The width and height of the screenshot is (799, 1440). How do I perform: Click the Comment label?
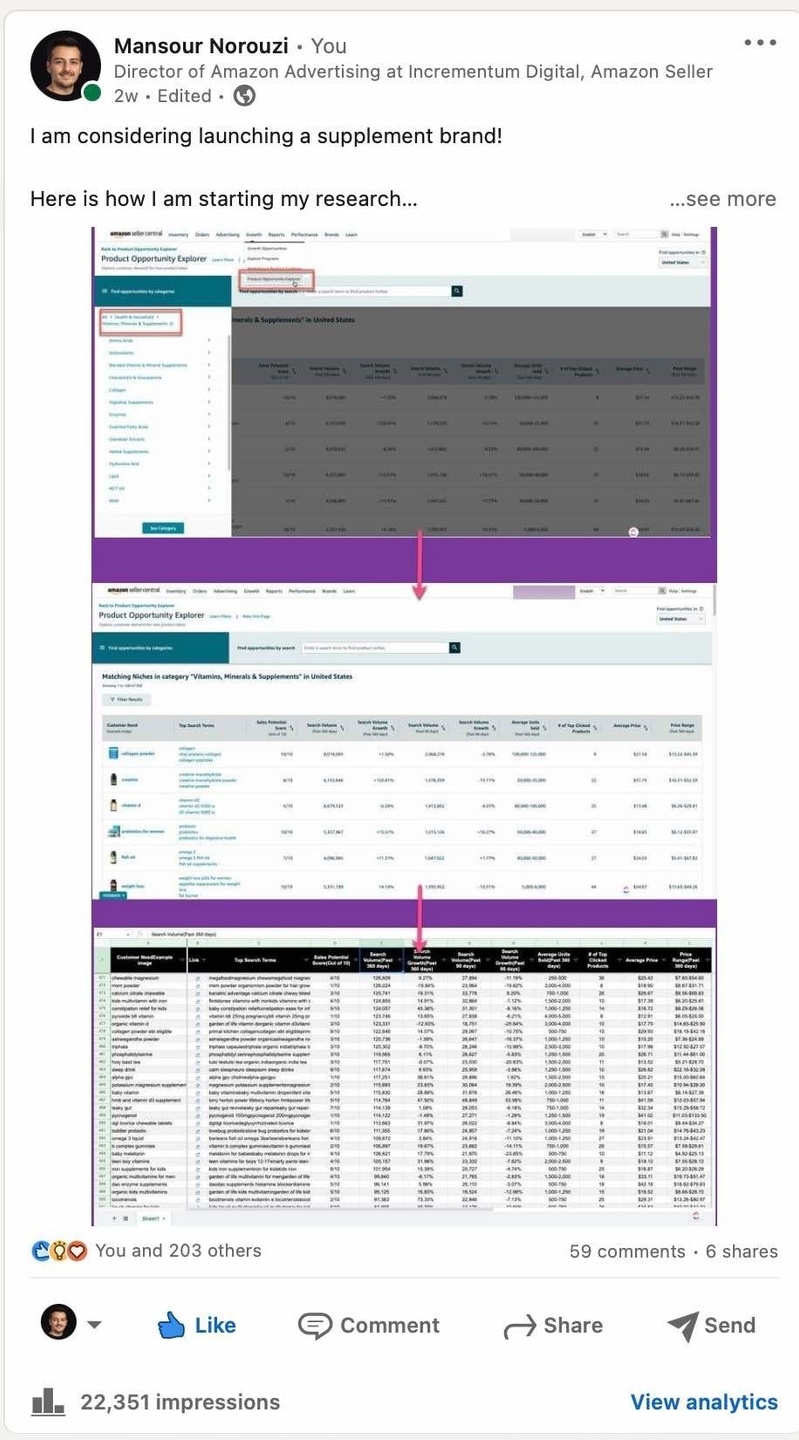click(x=390, y=1326)
